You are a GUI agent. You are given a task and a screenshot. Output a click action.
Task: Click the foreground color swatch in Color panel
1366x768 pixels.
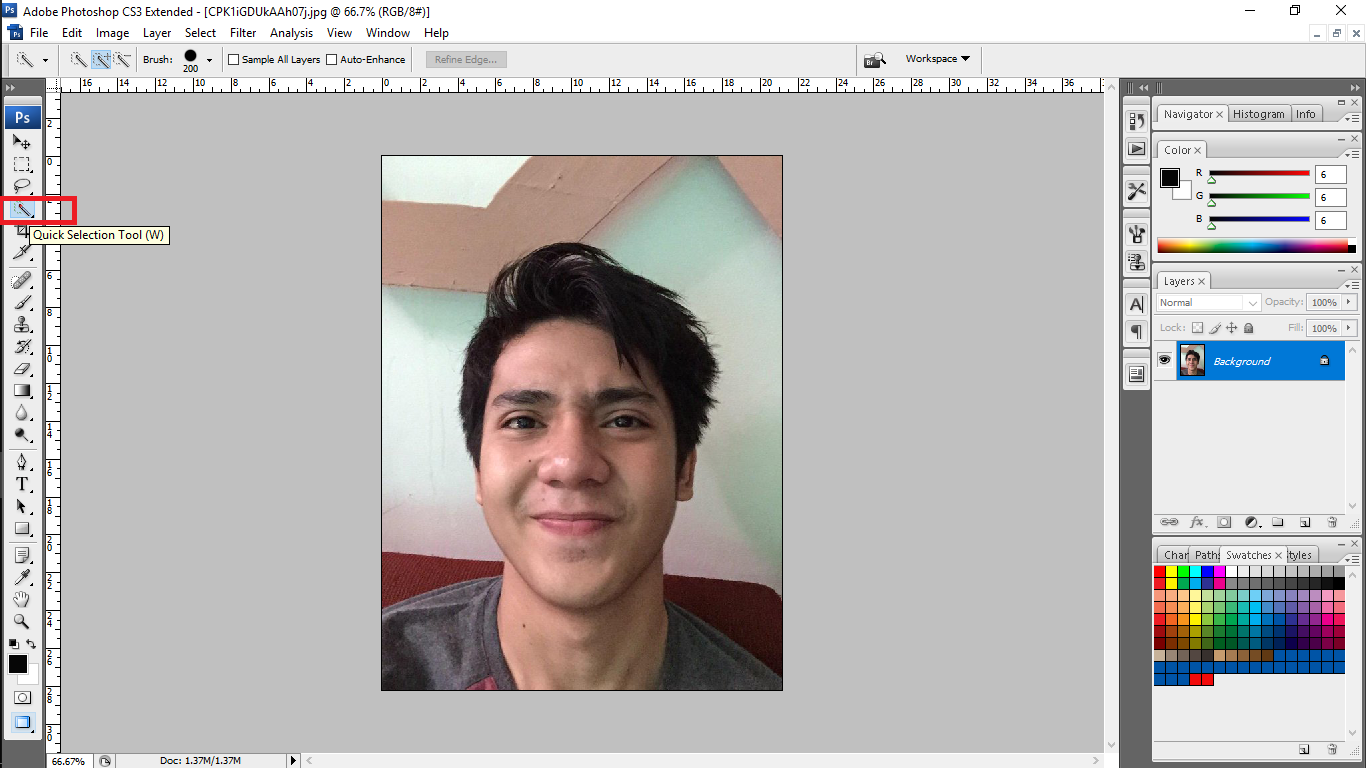coord(1169,178)
